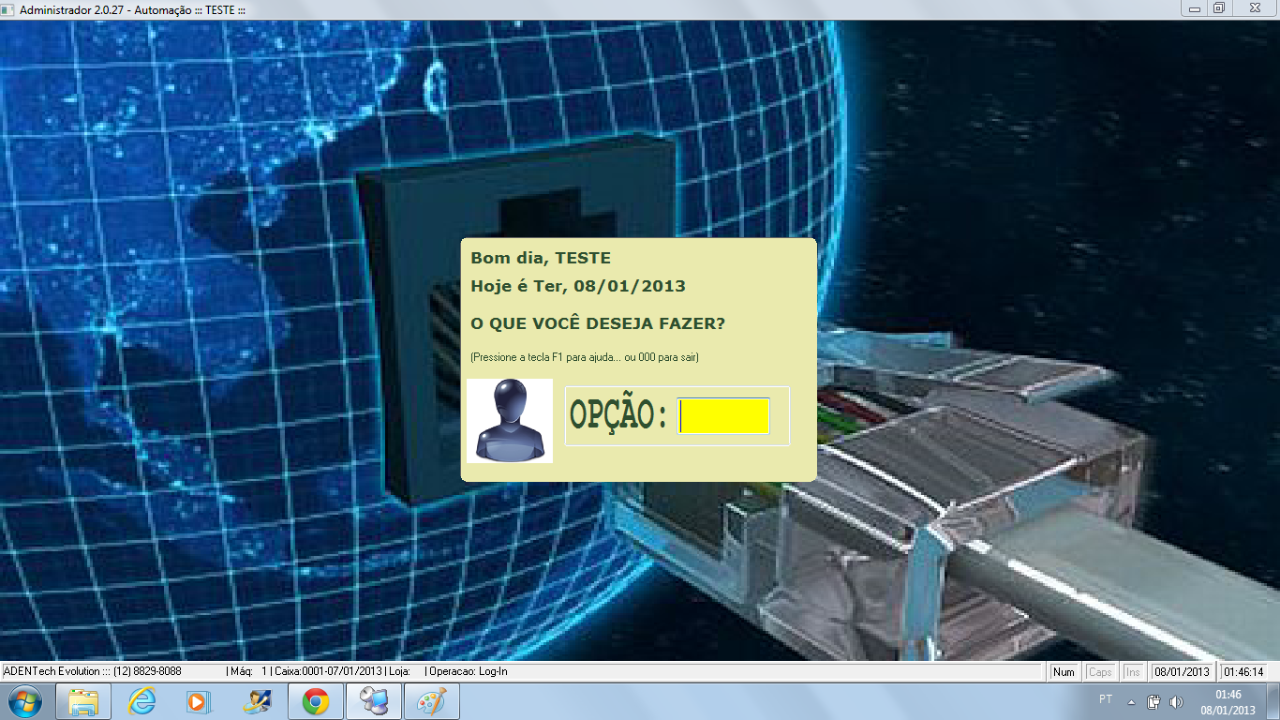The width and height of the screenshot is (1280, 720).
Task: Restore down the Administrador window
Action: [x=1219, y=8]
